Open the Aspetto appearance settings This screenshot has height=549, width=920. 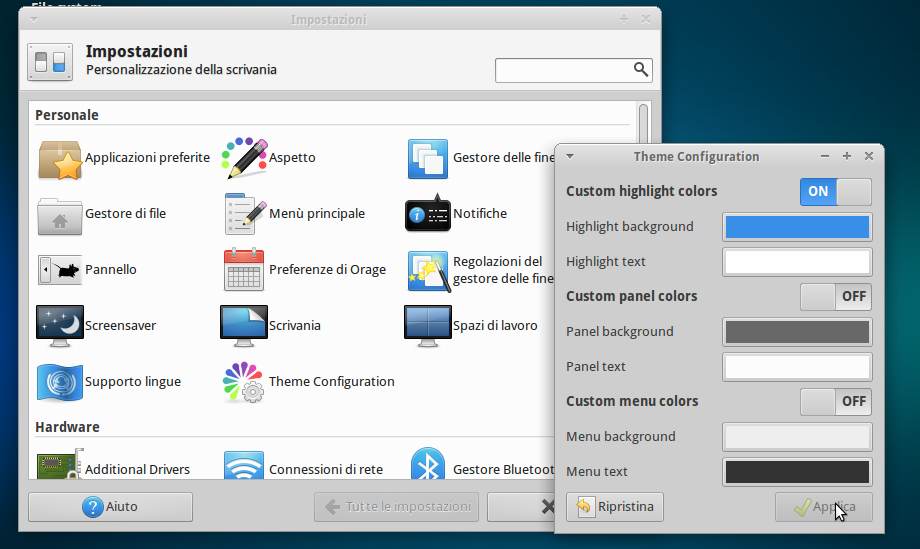pos(269,158)
